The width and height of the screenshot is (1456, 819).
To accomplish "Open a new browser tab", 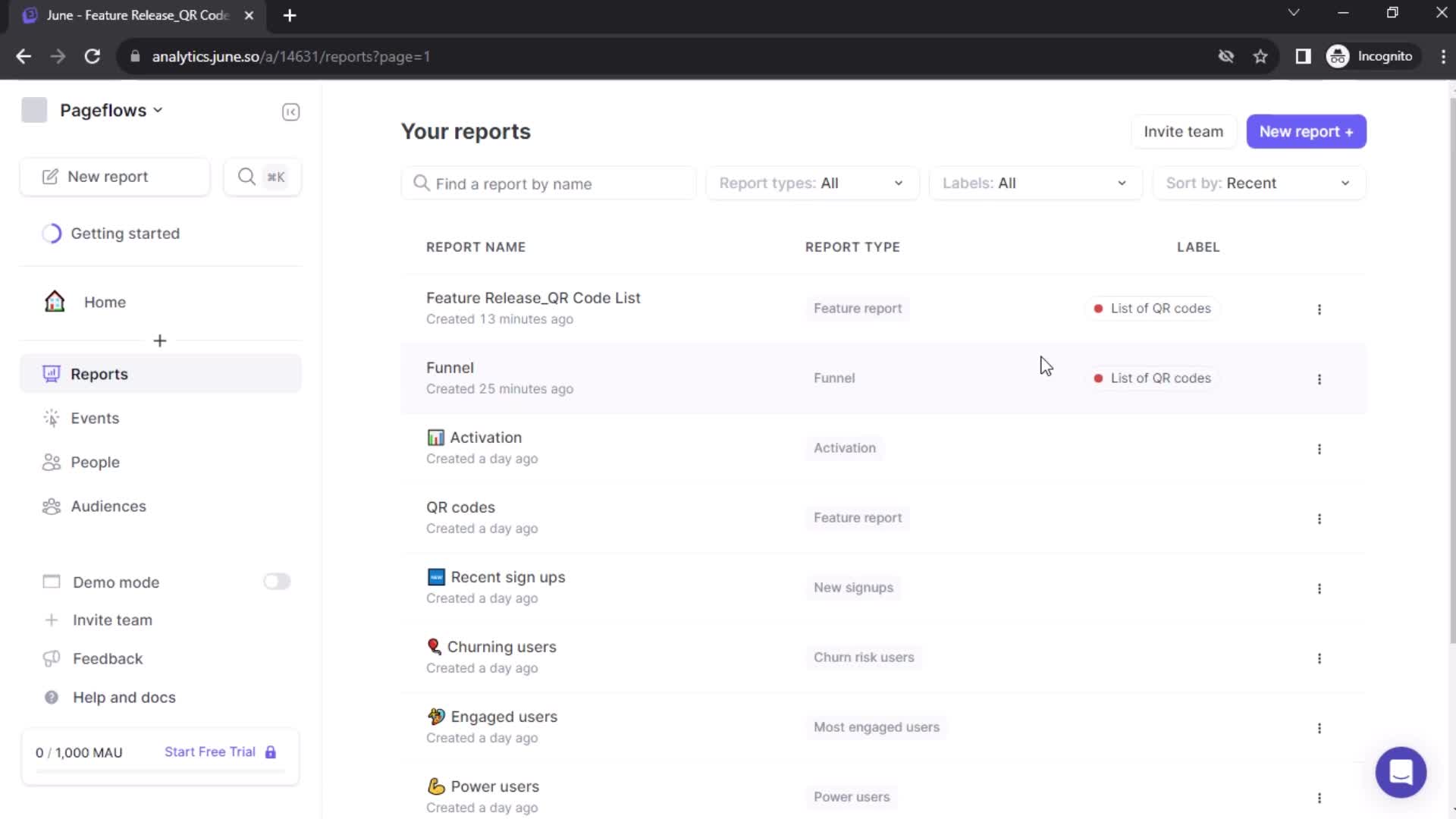I will pyautogui.click(x=290, y=15).
